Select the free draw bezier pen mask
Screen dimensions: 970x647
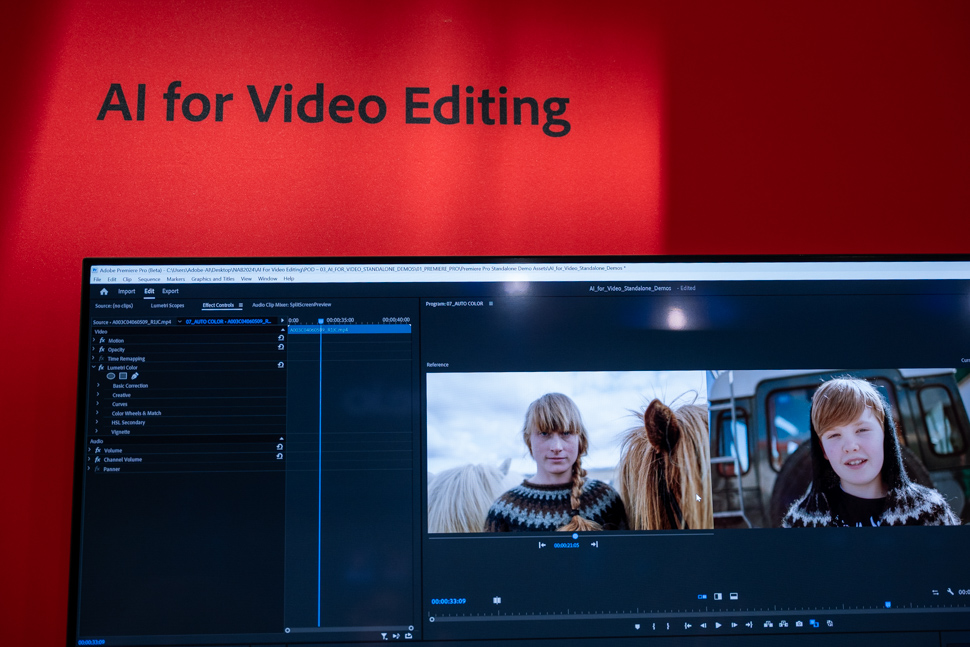pos(134,376)
